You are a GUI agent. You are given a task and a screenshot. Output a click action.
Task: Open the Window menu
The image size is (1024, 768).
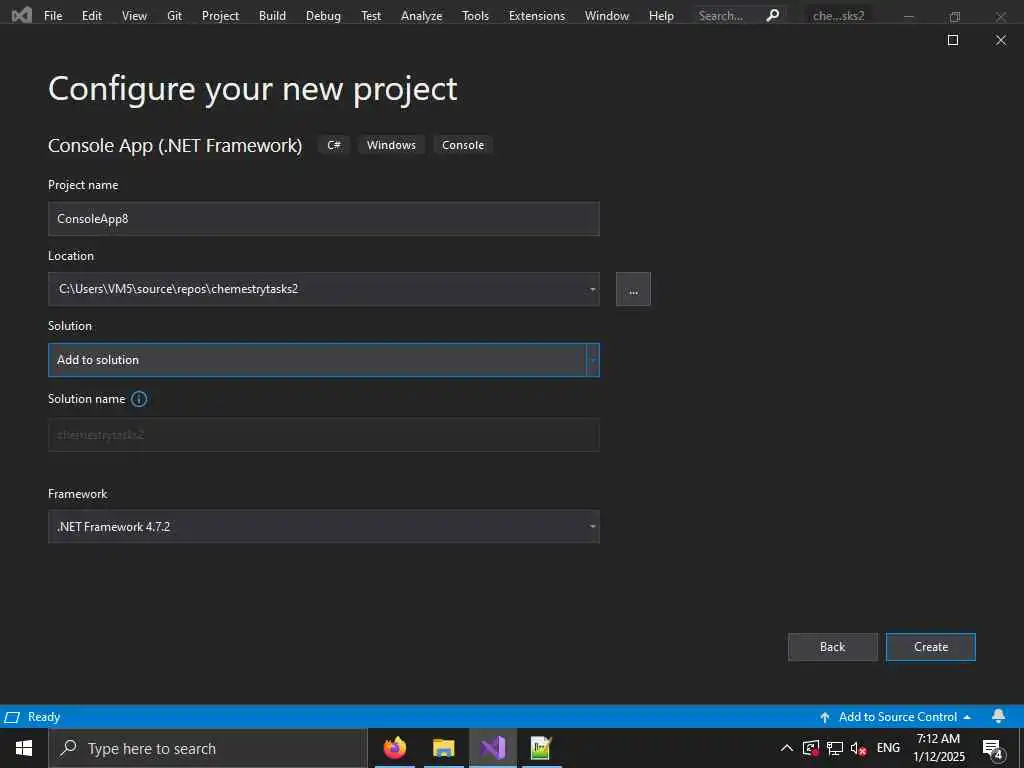click(x=607, y=16)
